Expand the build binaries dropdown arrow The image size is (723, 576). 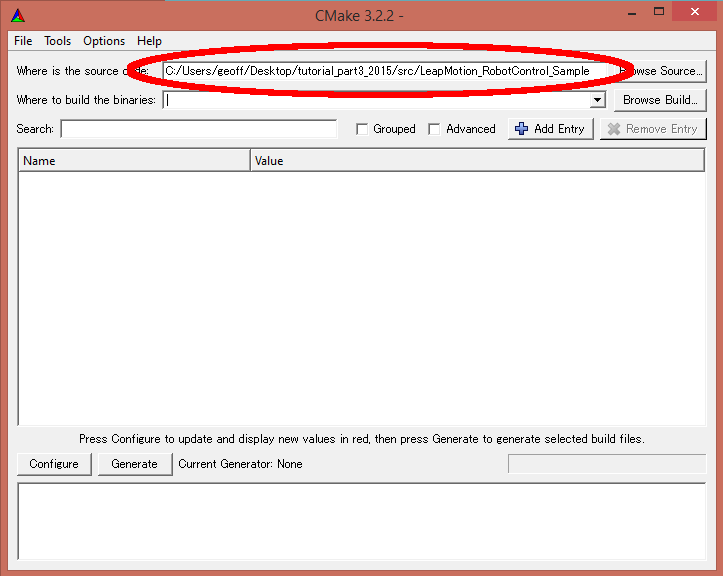[x=598, y=100]
